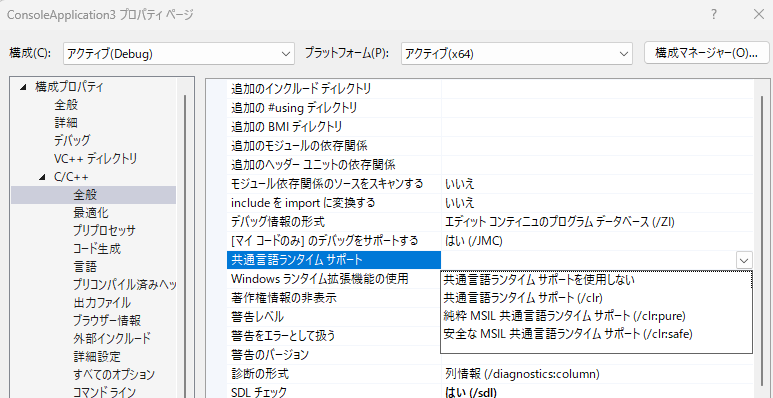Select VC++ ディレクトリ in the tree
Viewport: 773px width, 398px height.
pos(96,159)
